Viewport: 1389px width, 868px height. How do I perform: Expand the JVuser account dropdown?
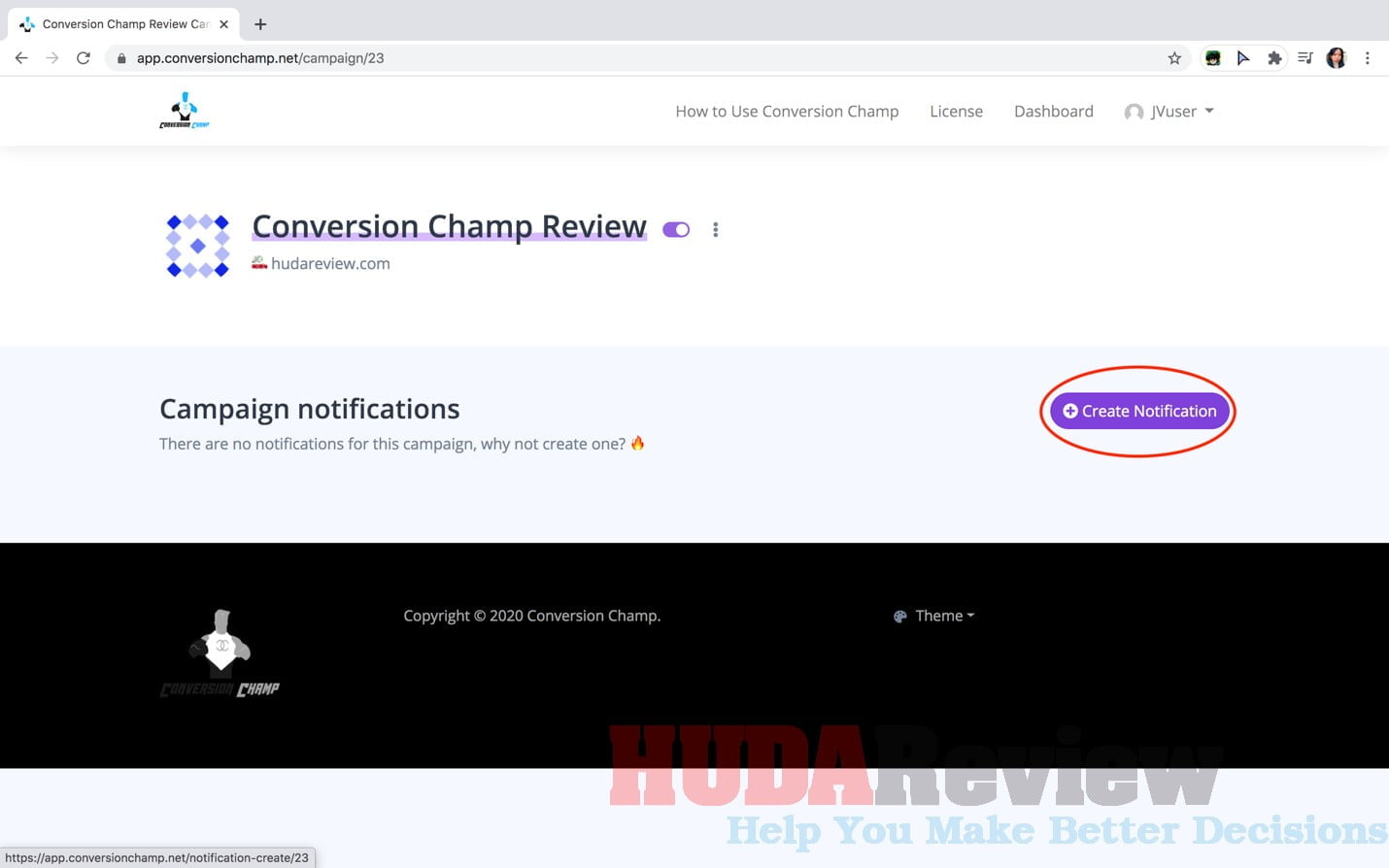point(1169,112)
